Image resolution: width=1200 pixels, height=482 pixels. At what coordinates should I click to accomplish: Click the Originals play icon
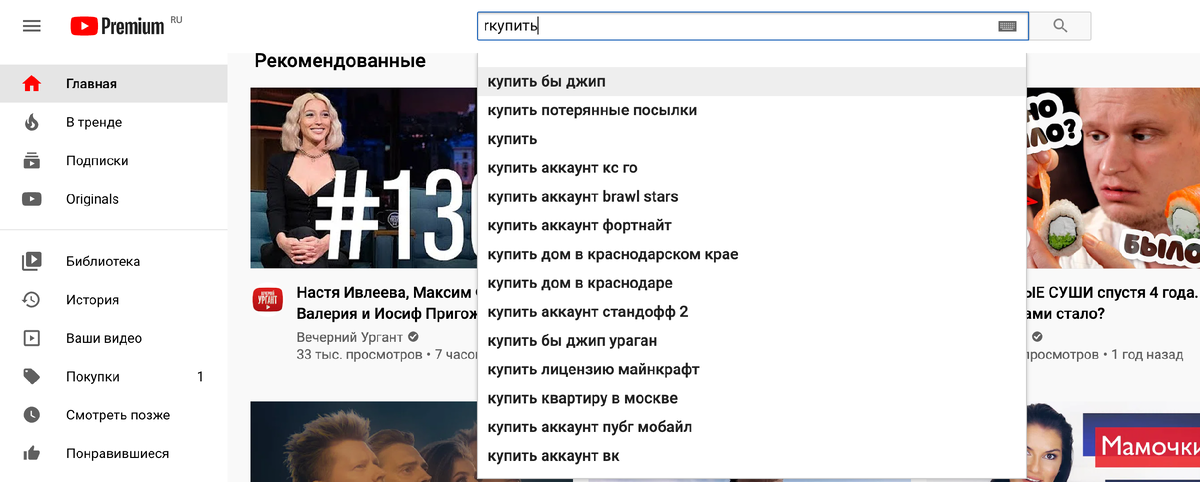[32, 199]
